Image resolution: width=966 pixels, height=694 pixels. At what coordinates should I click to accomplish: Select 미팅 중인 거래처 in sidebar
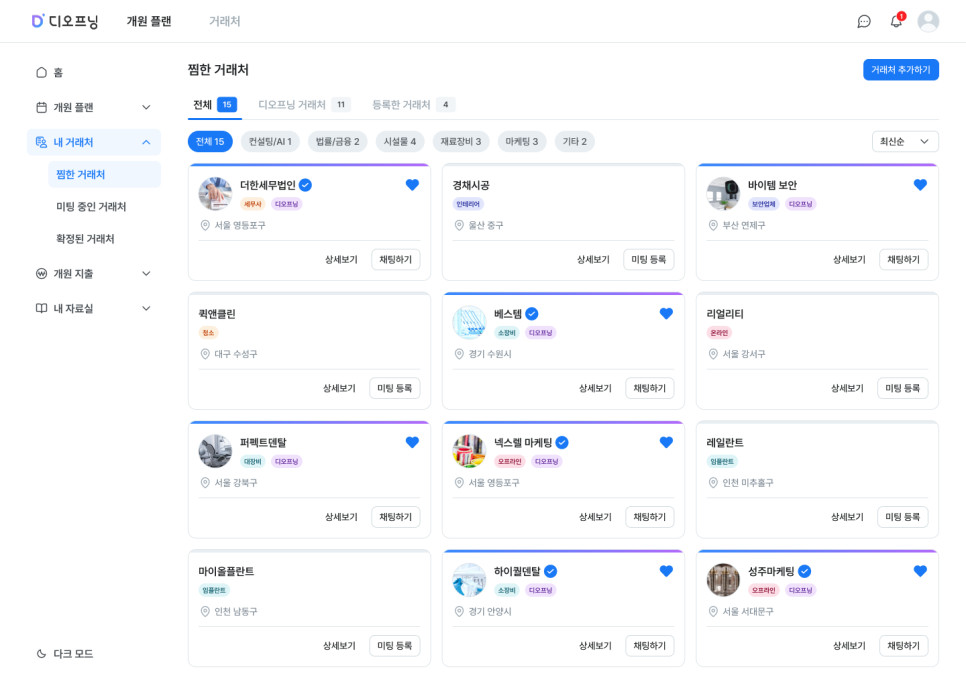point(91,207)
